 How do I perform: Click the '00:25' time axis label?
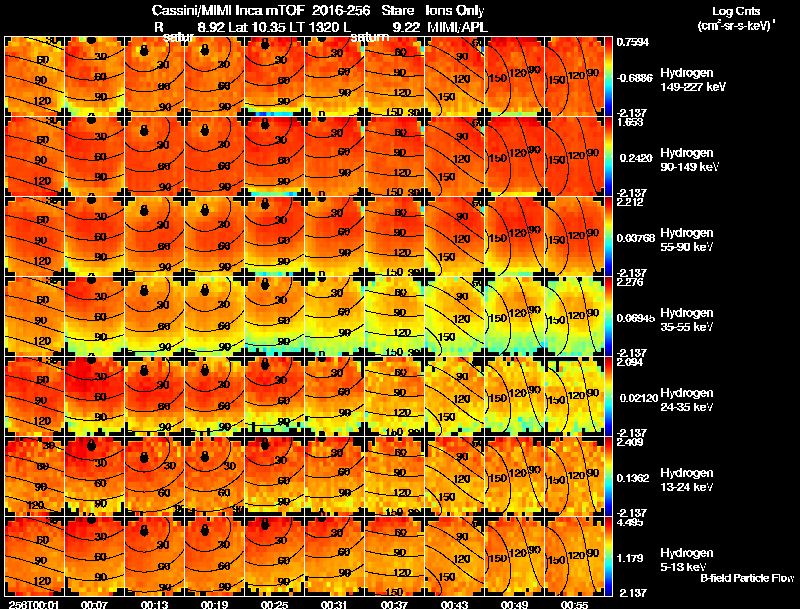(274, 604)
